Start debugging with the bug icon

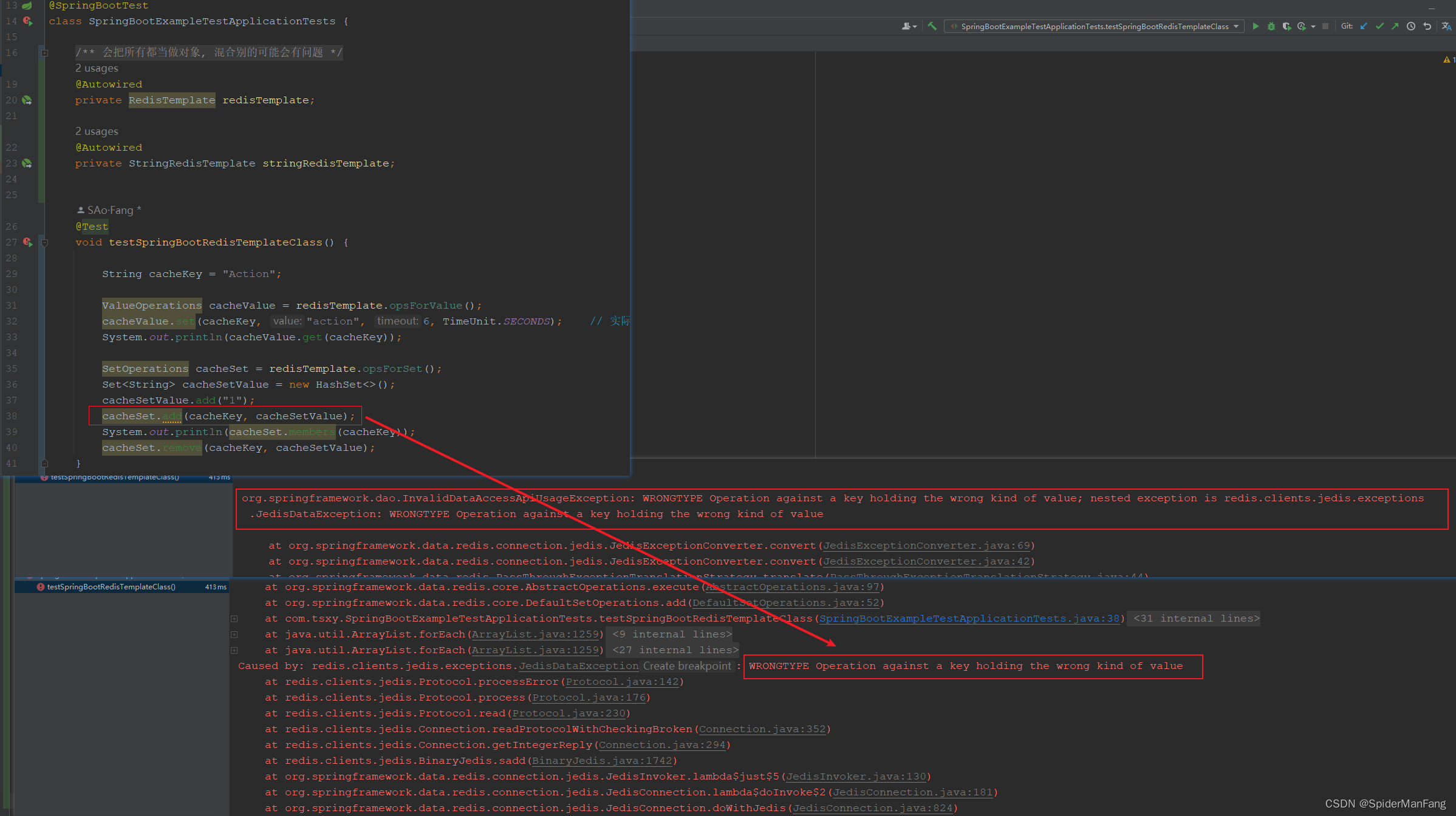click(x=1271, y=26)
